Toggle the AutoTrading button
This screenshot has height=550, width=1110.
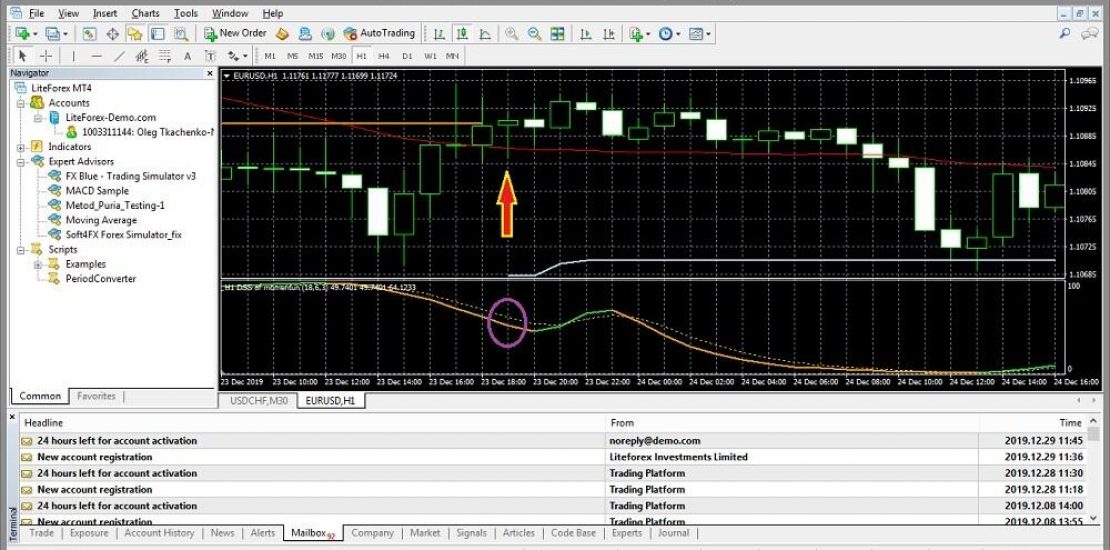[379, 33]
